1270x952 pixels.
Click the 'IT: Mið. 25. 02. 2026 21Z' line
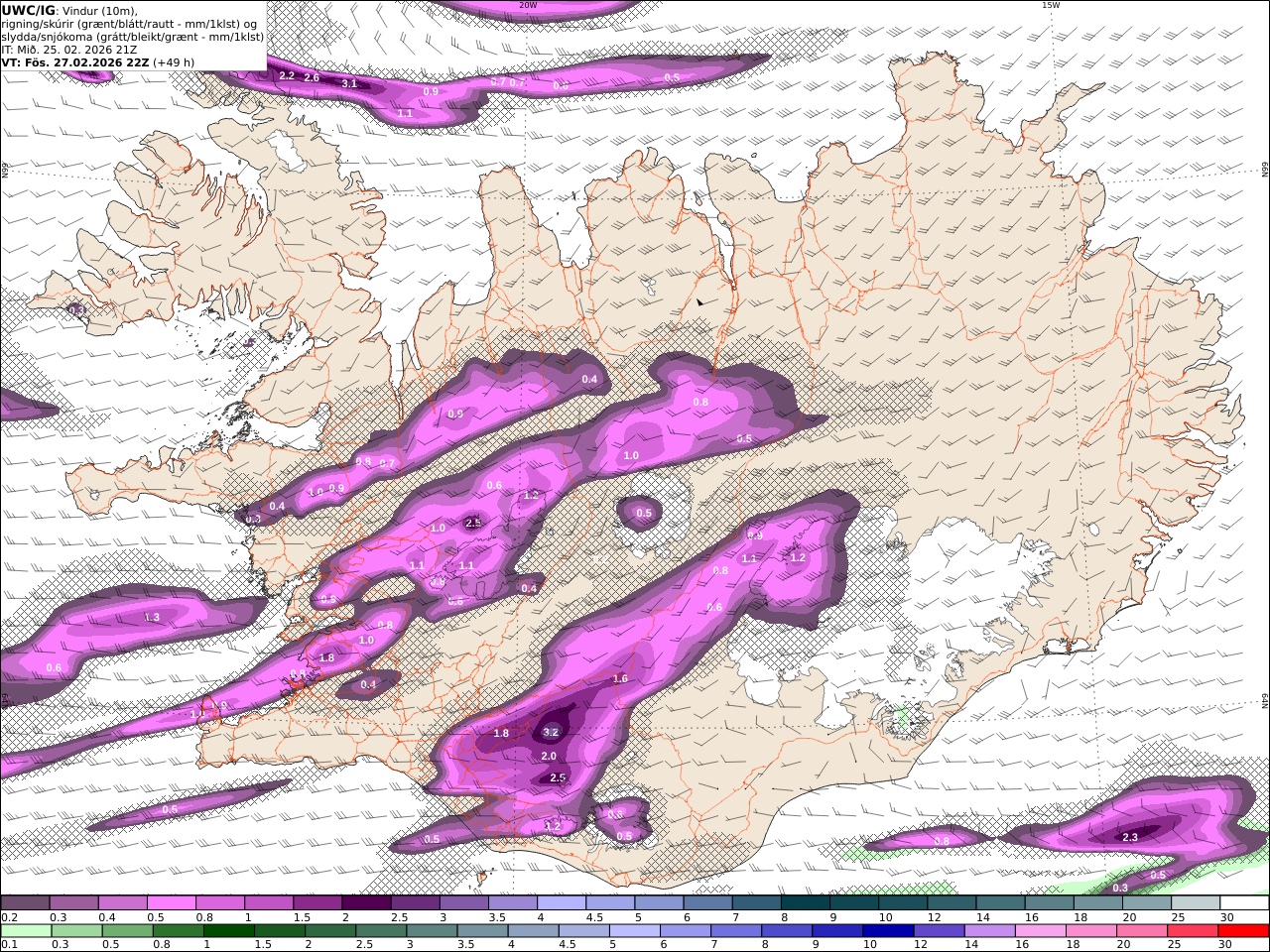[69, 49]
